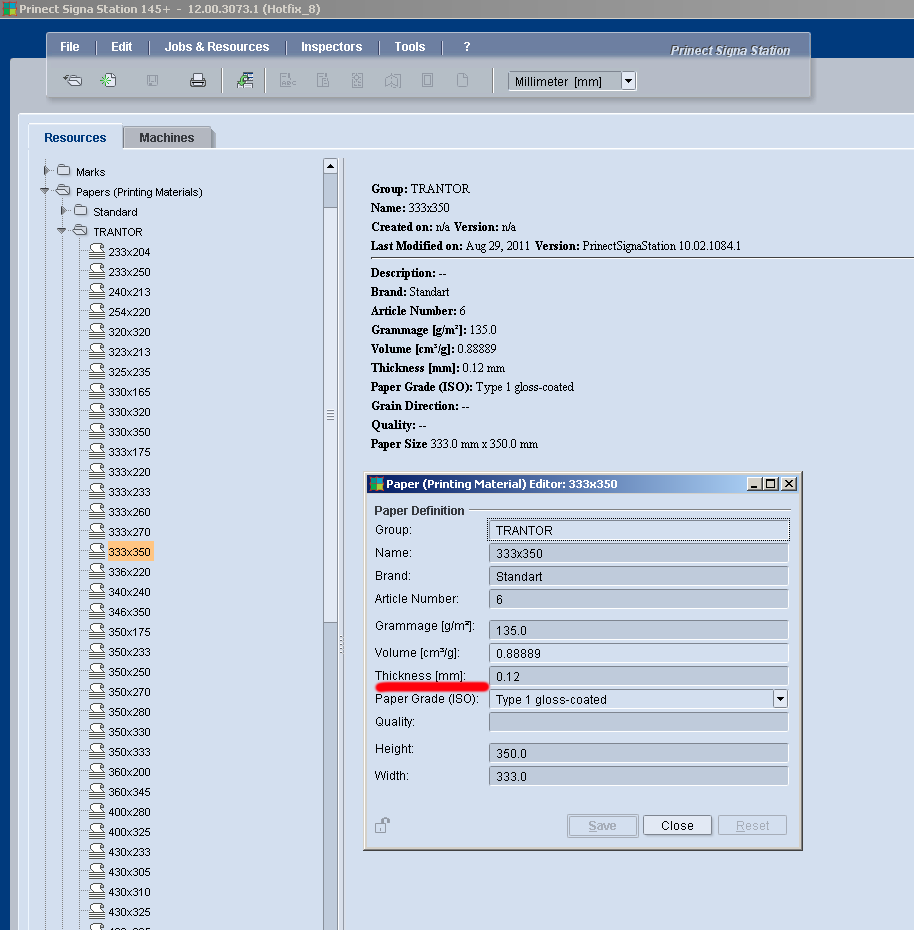Image resolution: width=914 pixels, height=930 pixels.
Task: Open the Jobs & Resources menu
Action: point(217,47)
